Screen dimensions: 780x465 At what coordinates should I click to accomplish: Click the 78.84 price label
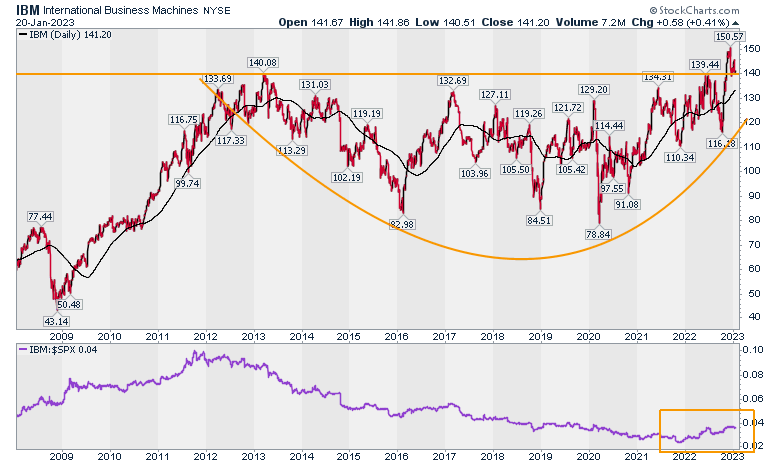(x=598, y=234)
